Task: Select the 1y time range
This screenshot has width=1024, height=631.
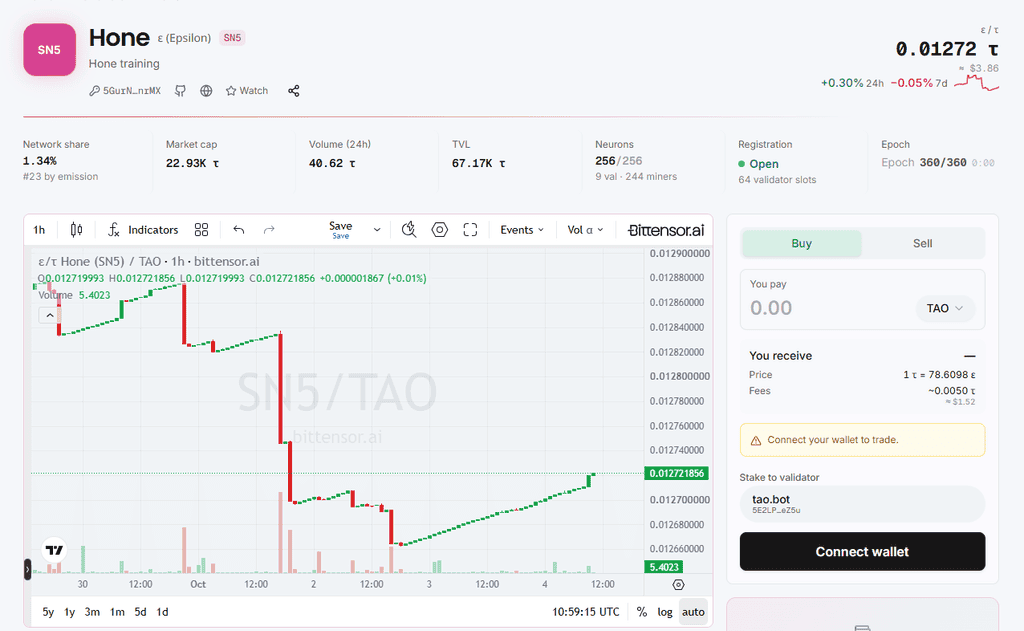Action: 70,612
